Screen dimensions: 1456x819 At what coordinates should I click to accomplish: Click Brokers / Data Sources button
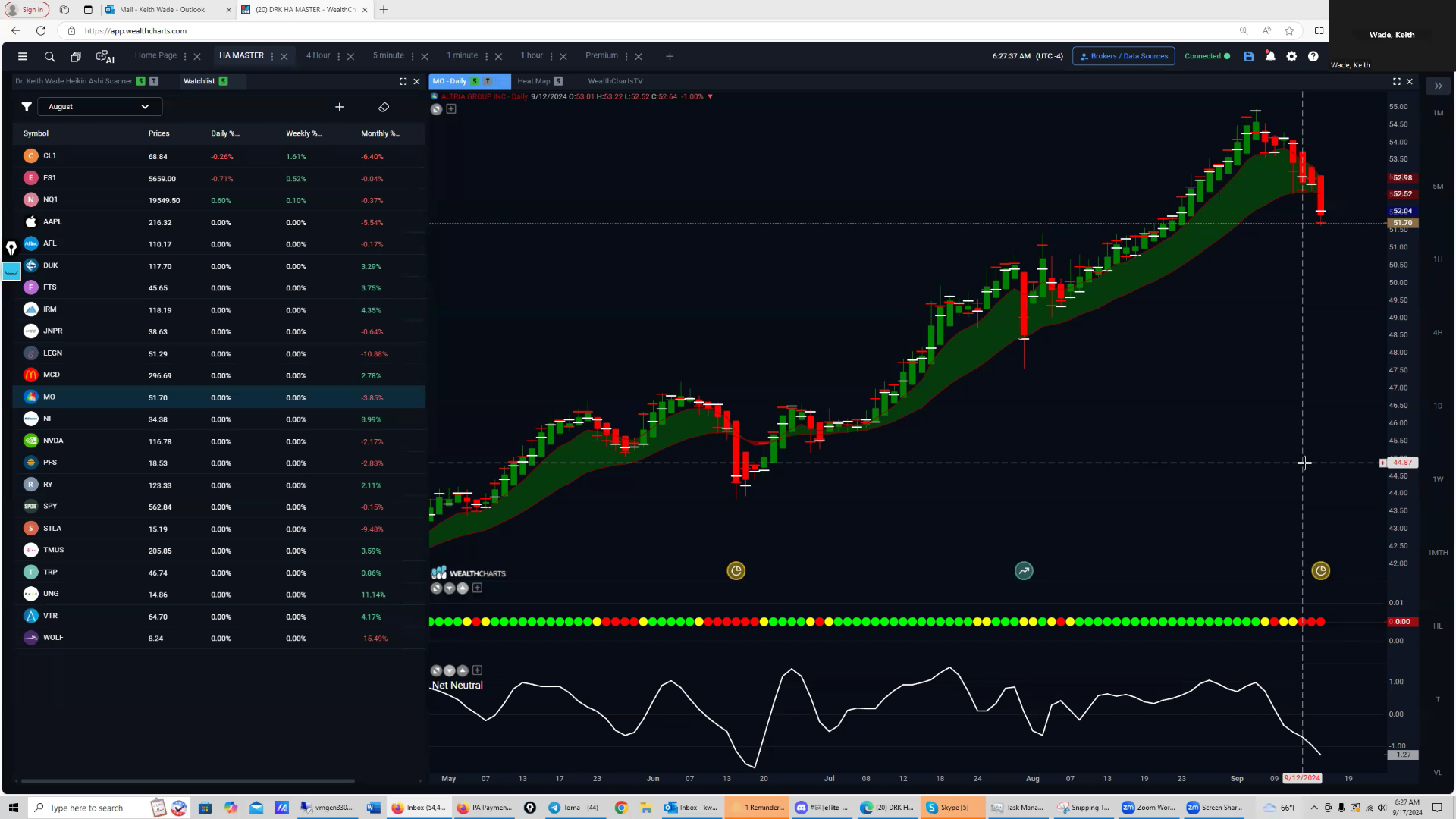pyautogui.click(x=1123, y=56)
